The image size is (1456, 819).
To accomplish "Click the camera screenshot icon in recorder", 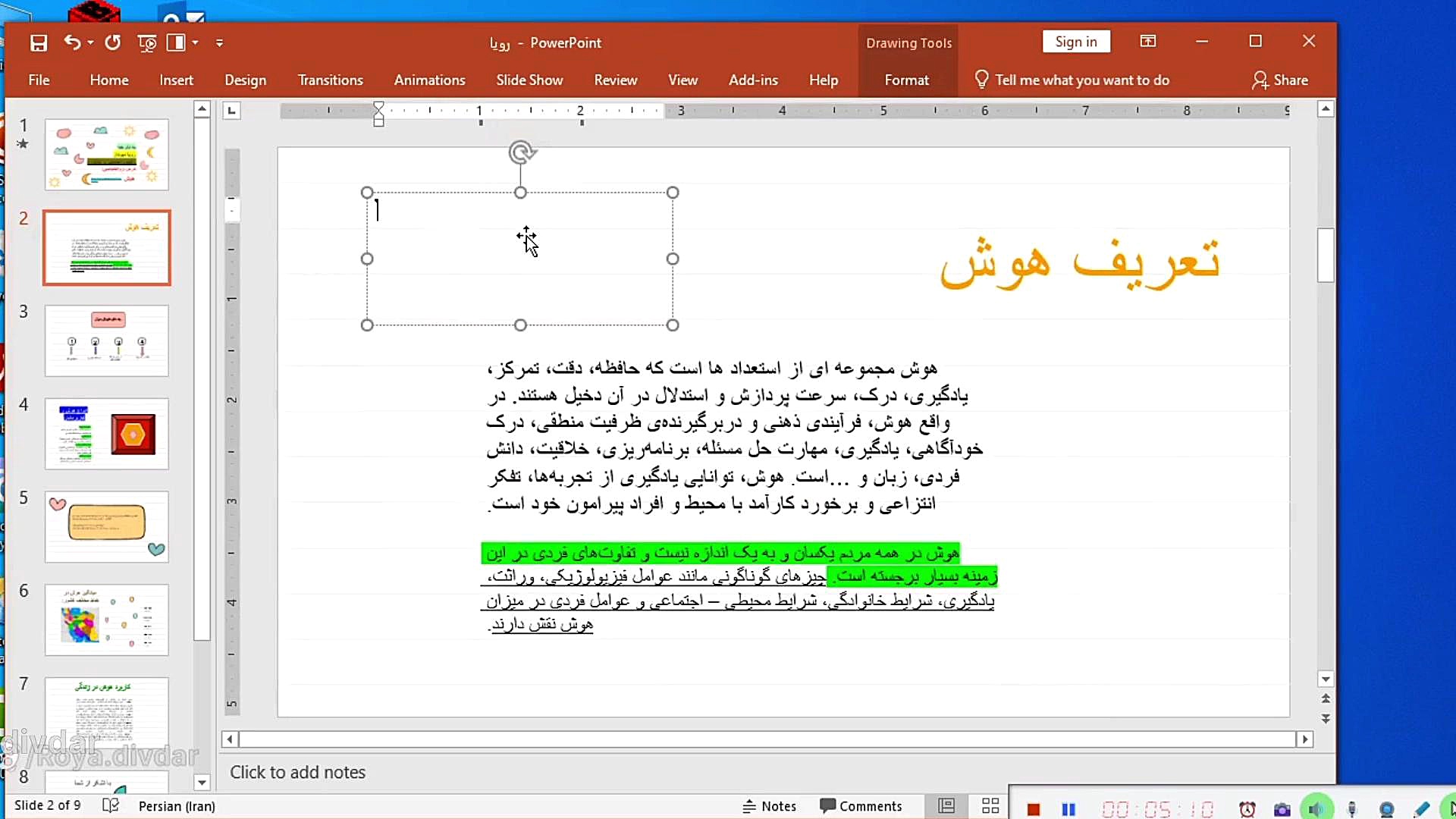I will click(x=1282, y=810).
